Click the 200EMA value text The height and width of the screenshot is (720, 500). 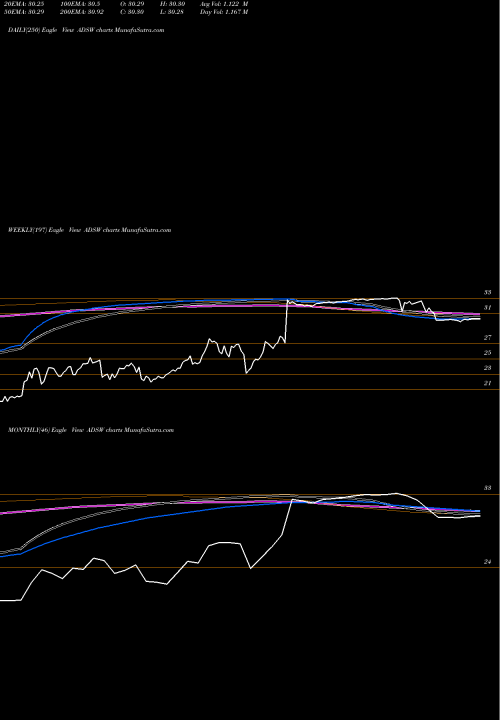point(80,12)
